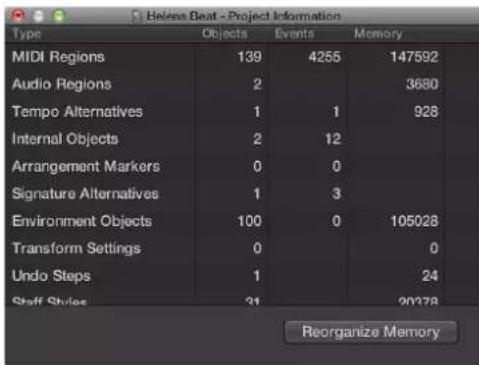Click the Reorganize Memory button
479x365 pixels.
371,332
